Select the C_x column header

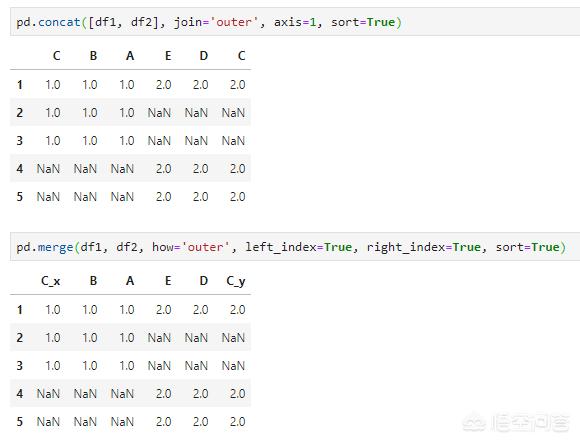[51, 281]
